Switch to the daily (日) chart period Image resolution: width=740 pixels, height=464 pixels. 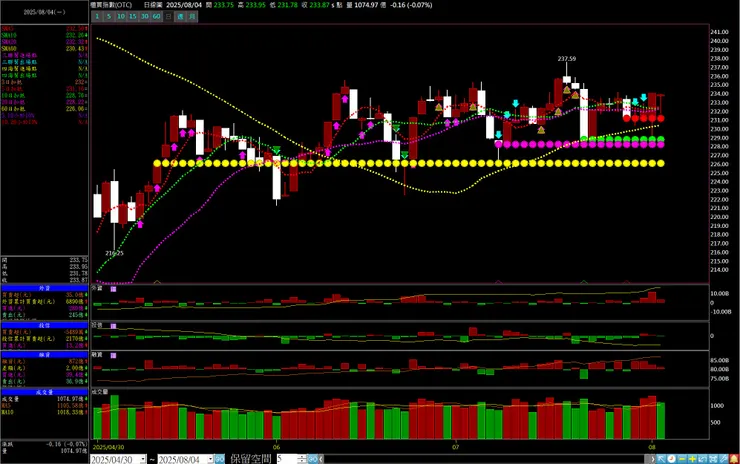168,17
